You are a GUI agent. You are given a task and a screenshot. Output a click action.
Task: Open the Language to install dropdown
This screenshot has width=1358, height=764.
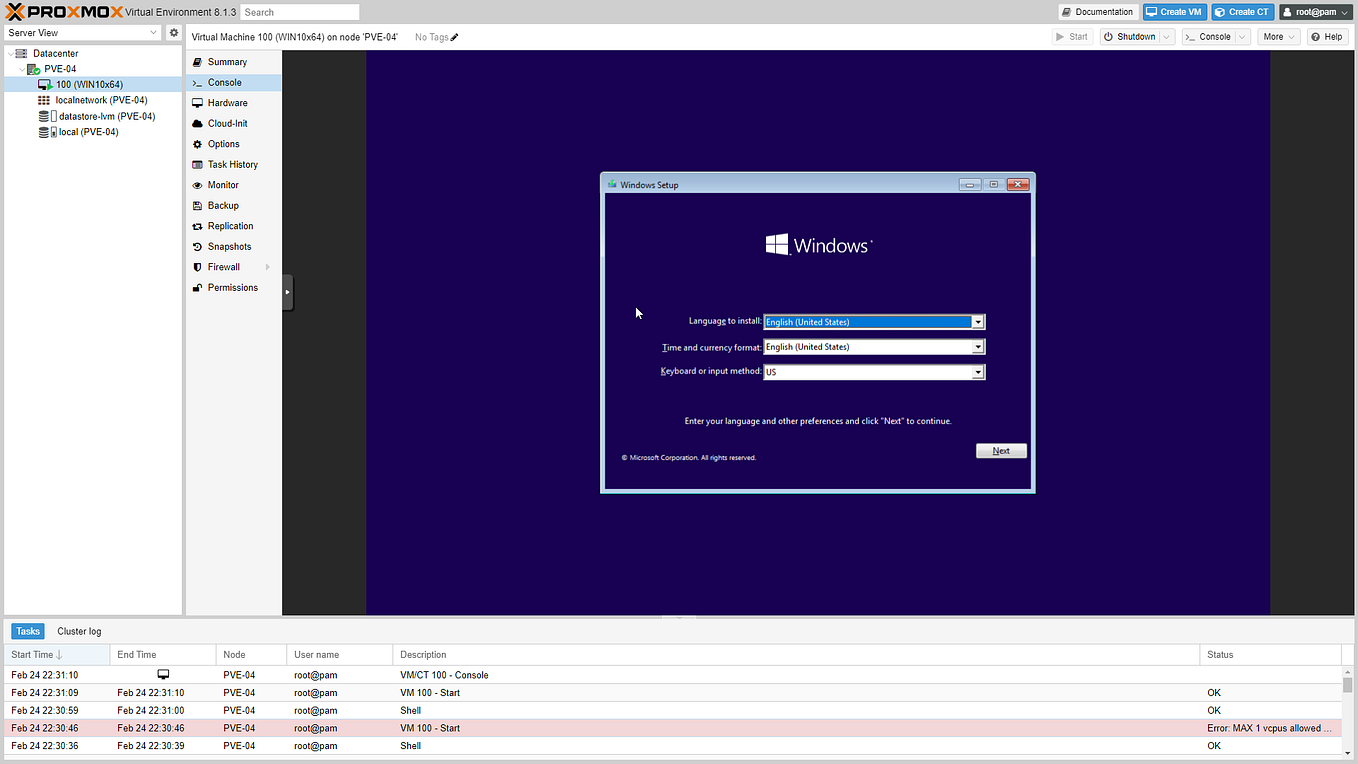click(x=977, y=321)
